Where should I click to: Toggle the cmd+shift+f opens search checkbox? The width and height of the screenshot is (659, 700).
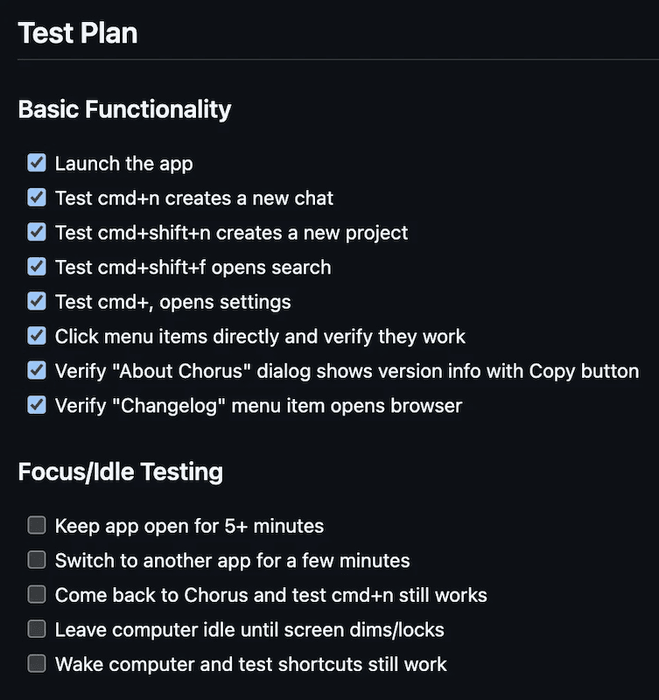(x=37, y=267)
